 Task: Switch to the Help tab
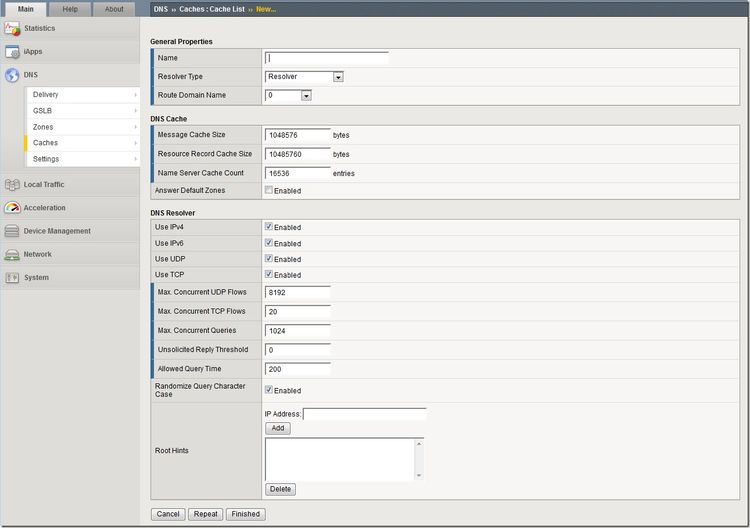click(x=70, y=9)
